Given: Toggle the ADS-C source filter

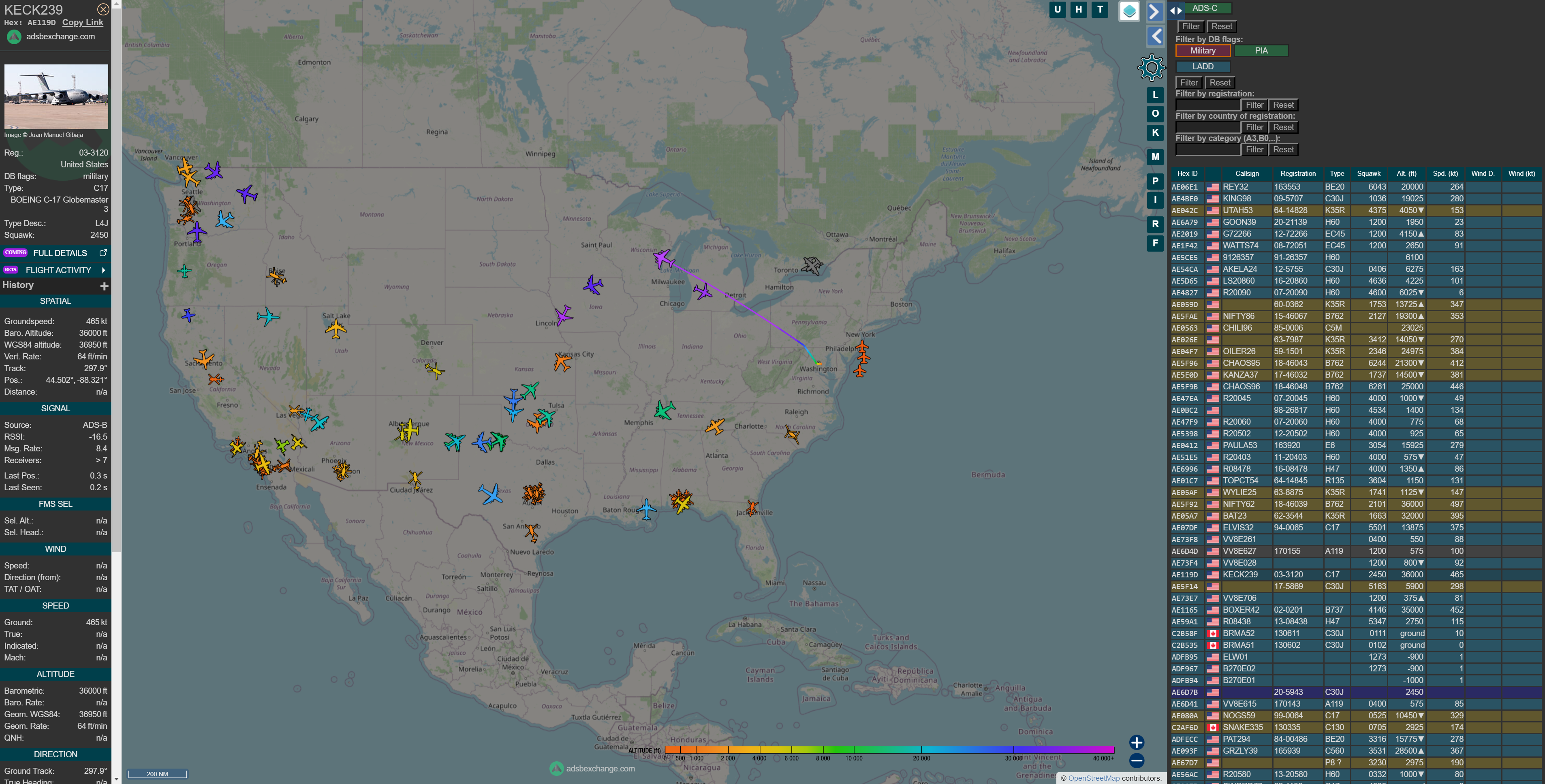Looking at the screenshot, I should (x=1204, y=8).
